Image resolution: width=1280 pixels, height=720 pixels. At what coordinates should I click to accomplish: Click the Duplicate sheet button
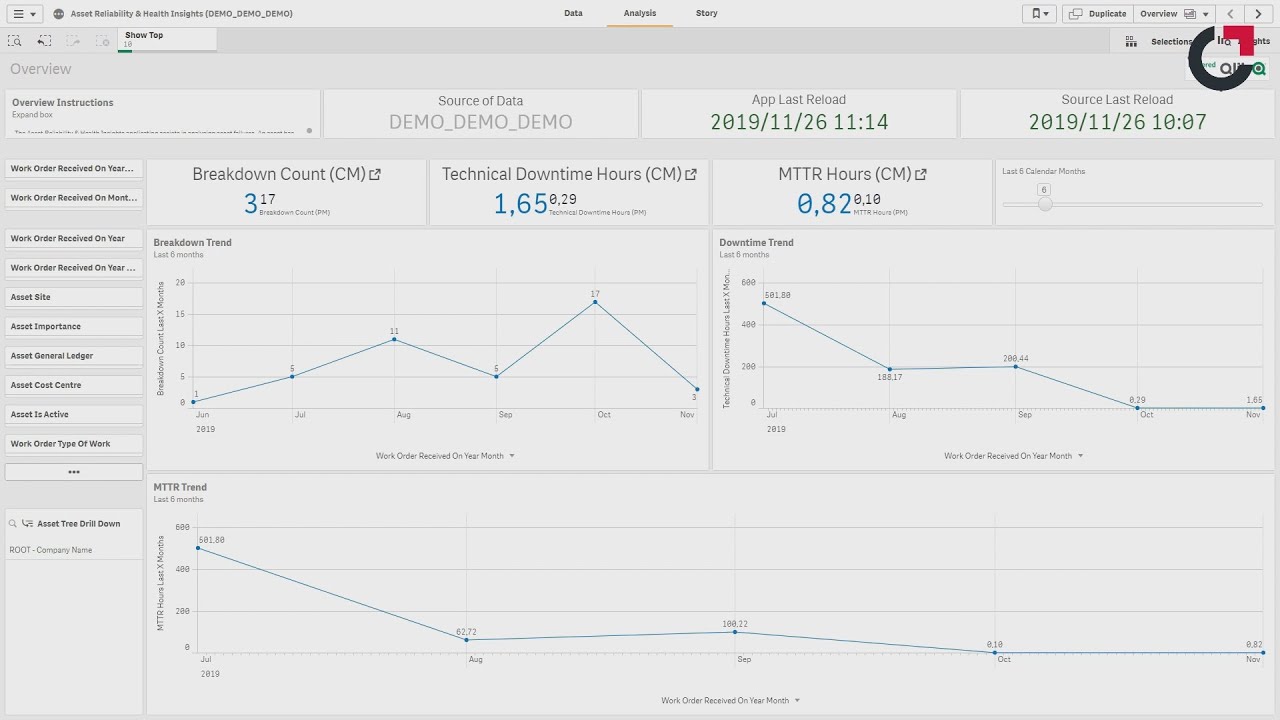pyautogui.click(x=1099, y=14)
